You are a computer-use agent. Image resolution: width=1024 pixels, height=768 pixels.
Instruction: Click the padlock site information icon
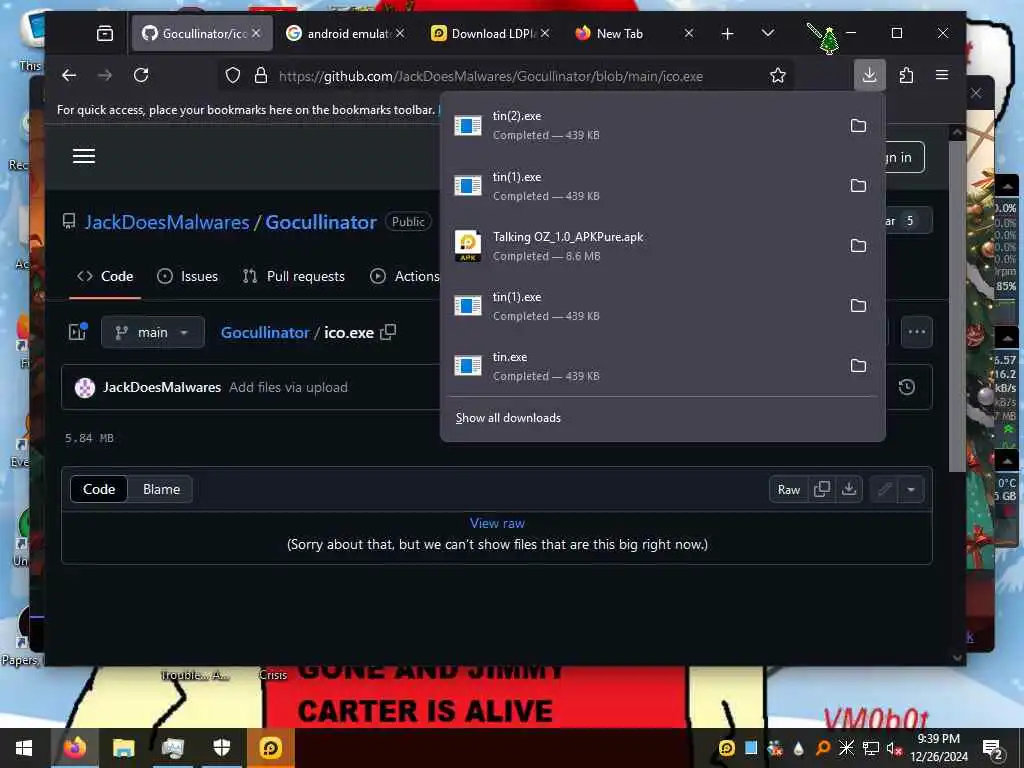coord(261,76)
